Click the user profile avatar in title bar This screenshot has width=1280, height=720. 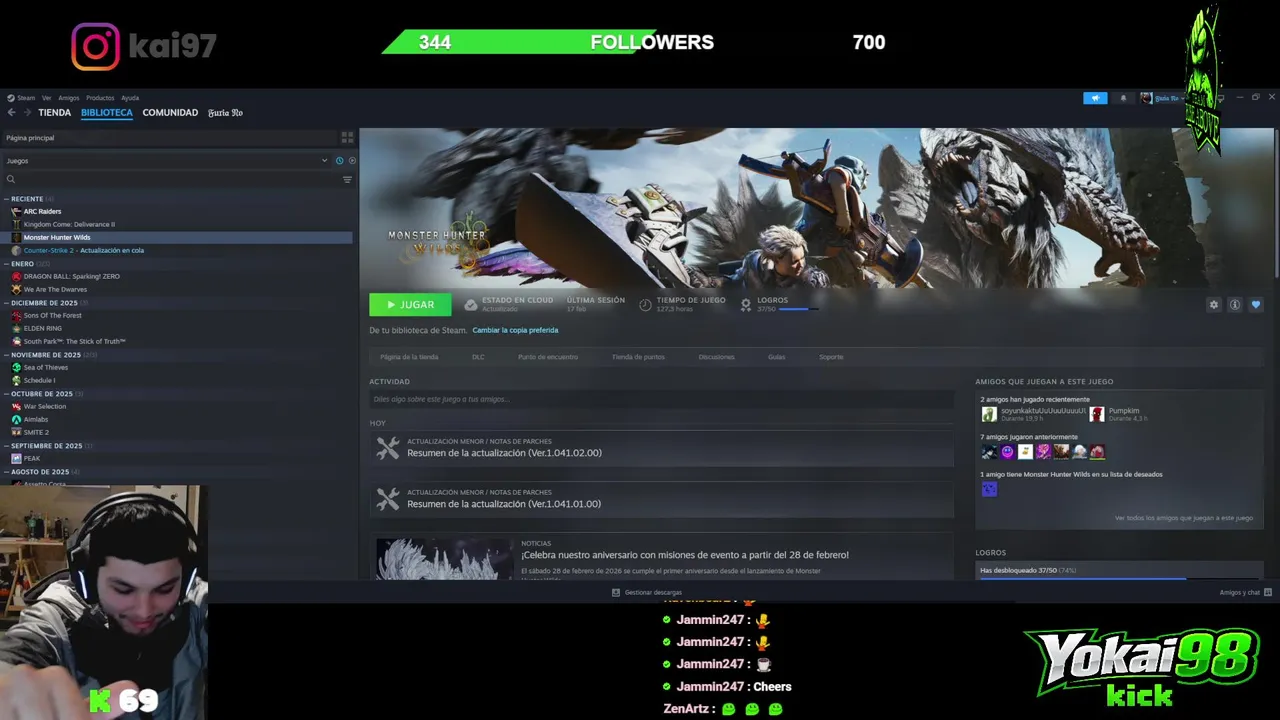coord(1146,98)
